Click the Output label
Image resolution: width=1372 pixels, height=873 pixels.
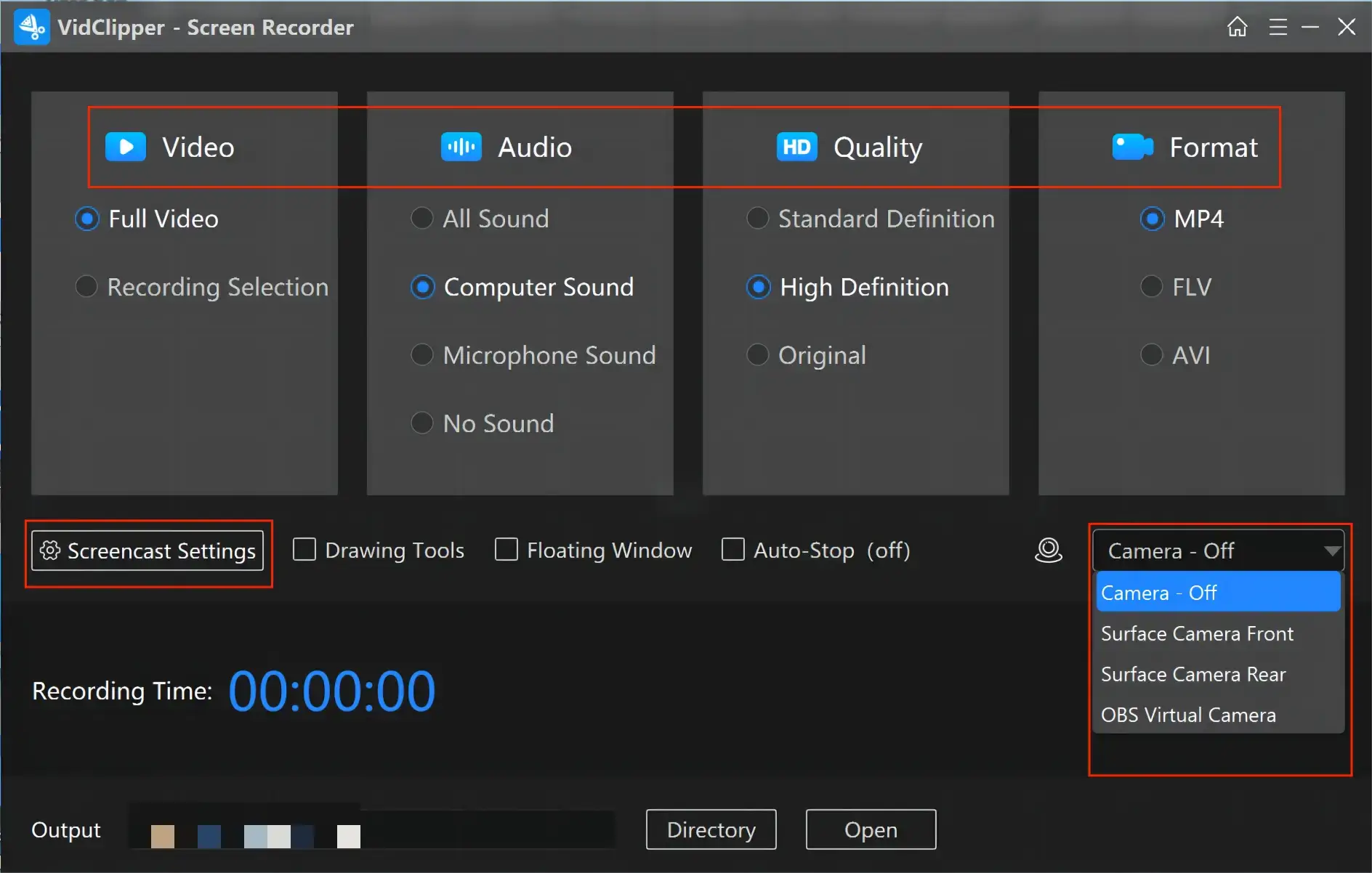click(66, 830)
